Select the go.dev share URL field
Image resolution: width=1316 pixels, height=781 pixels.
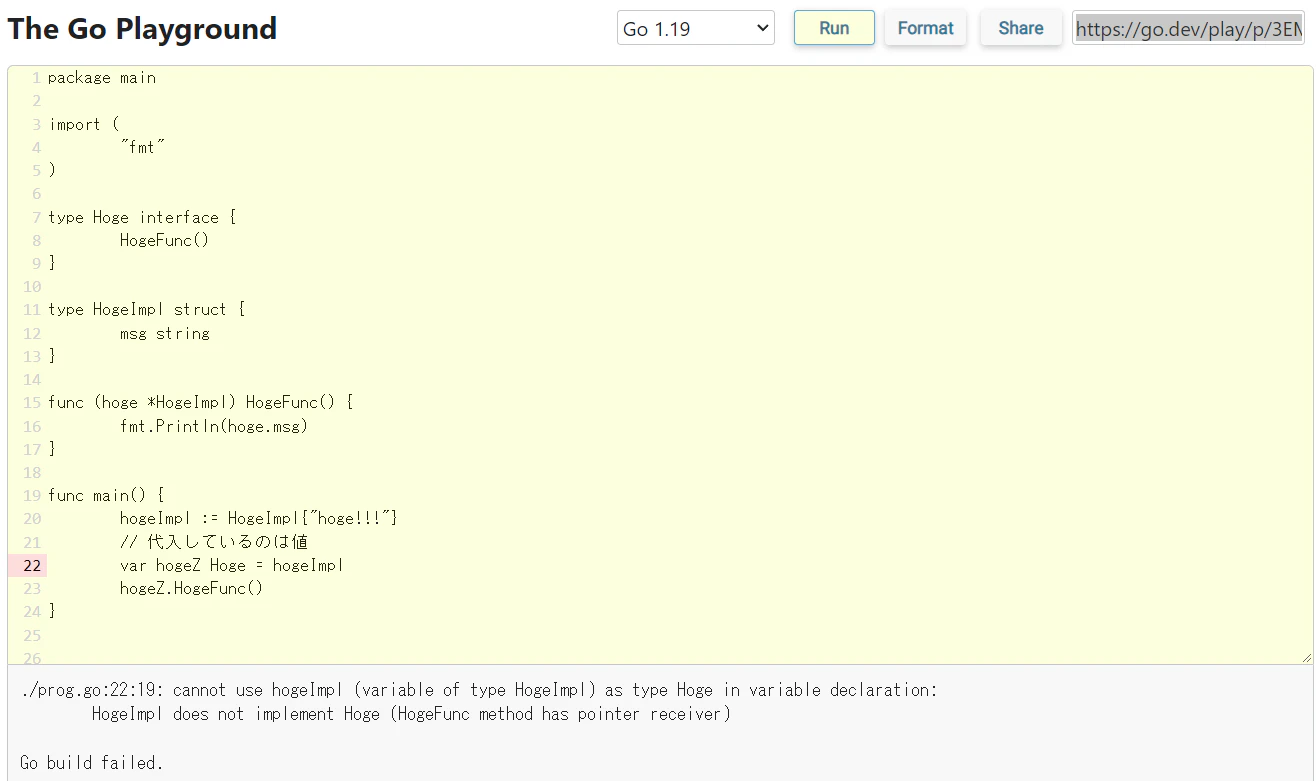pos(1188,29)
